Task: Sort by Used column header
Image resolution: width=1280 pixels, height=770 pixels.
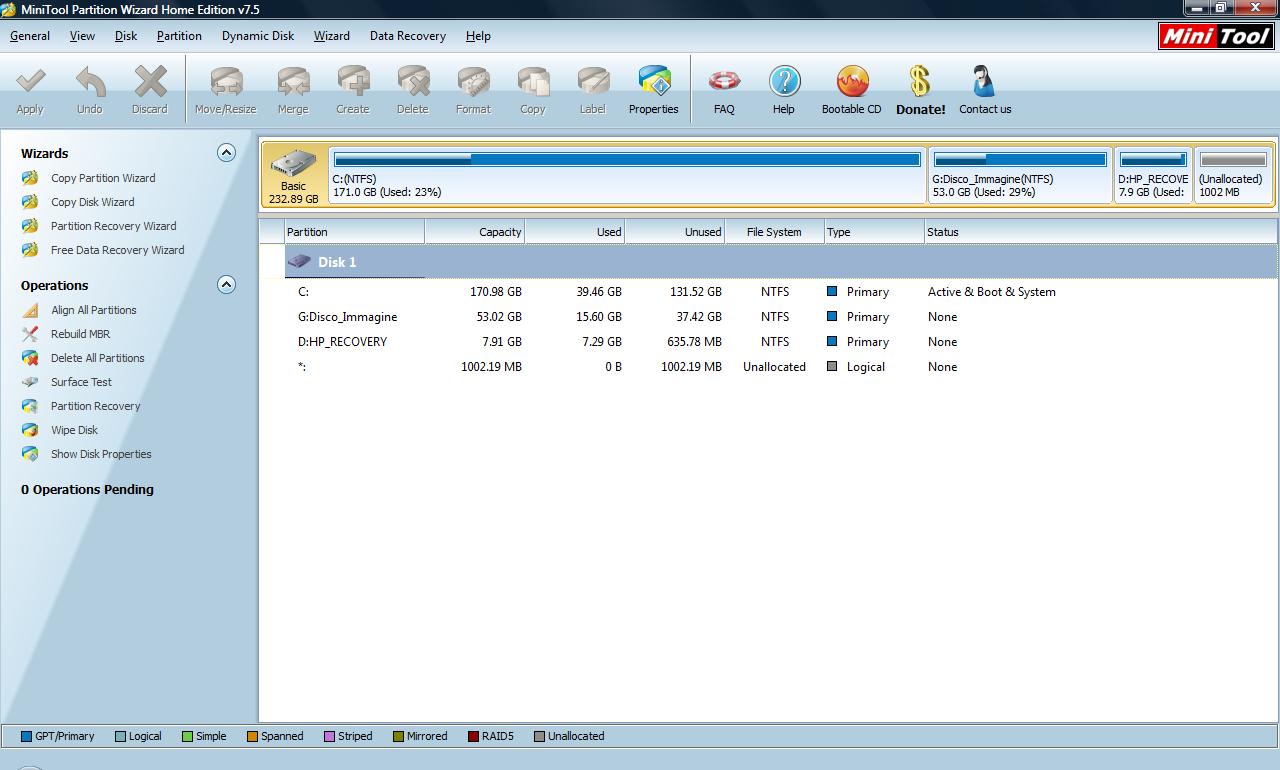Action: 575,232
